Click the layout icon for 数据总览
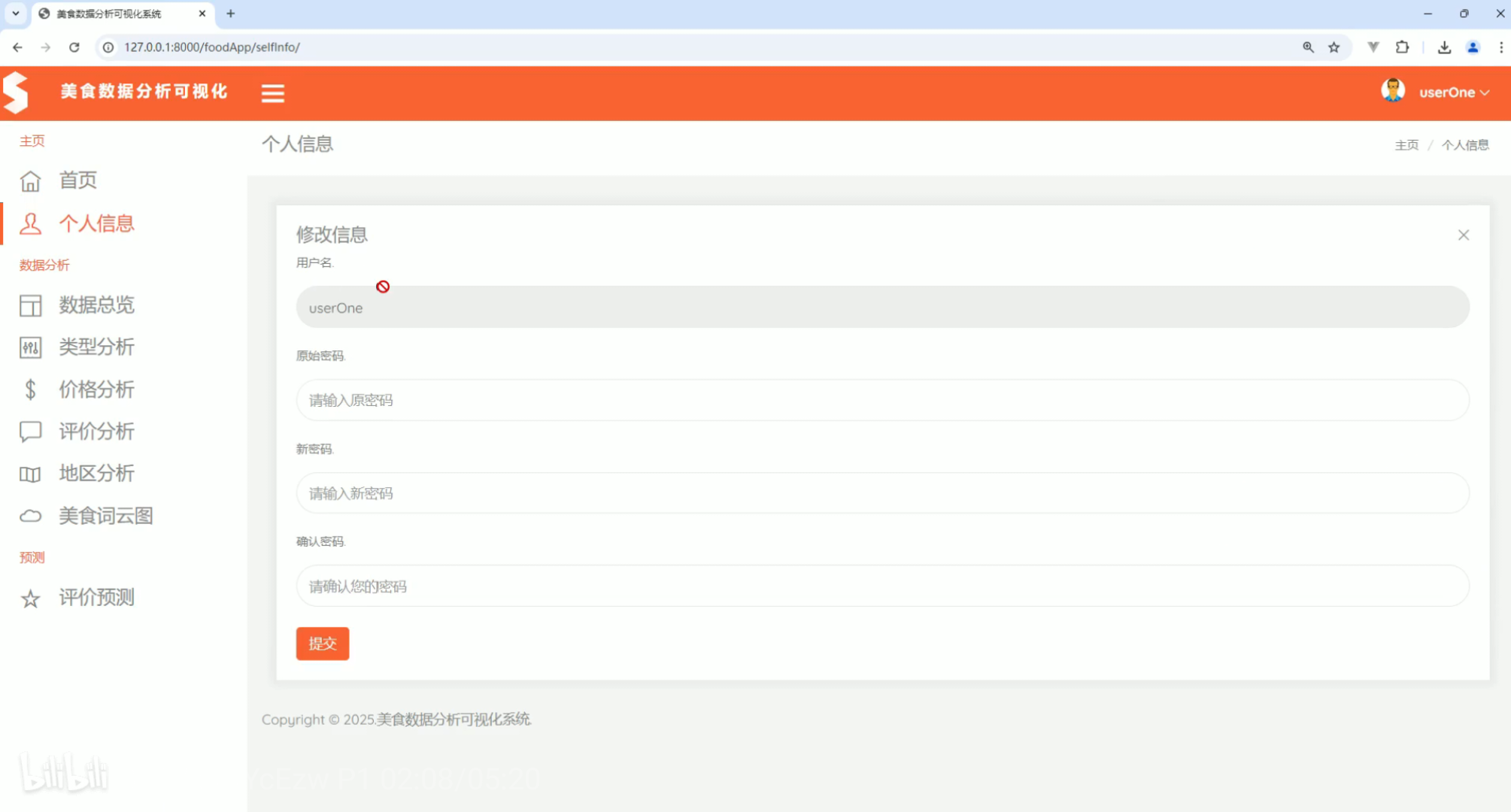 click(x=30, y=305)
